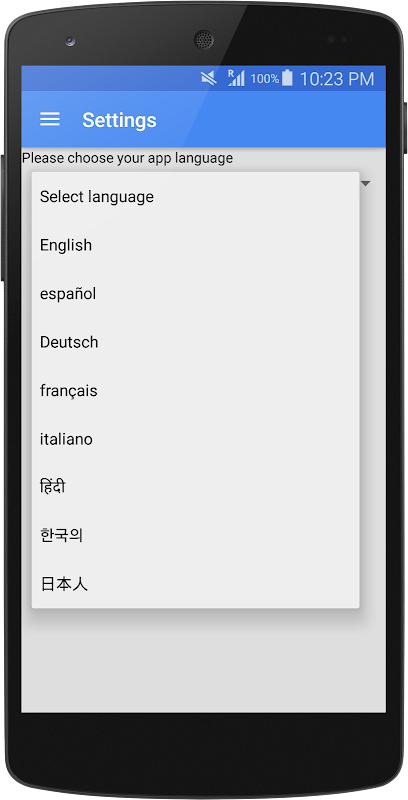The height and width of the screenshot is (800, 408).
Task: Pick the Japanese 日本人 language option
Action: tap(195, 584)
